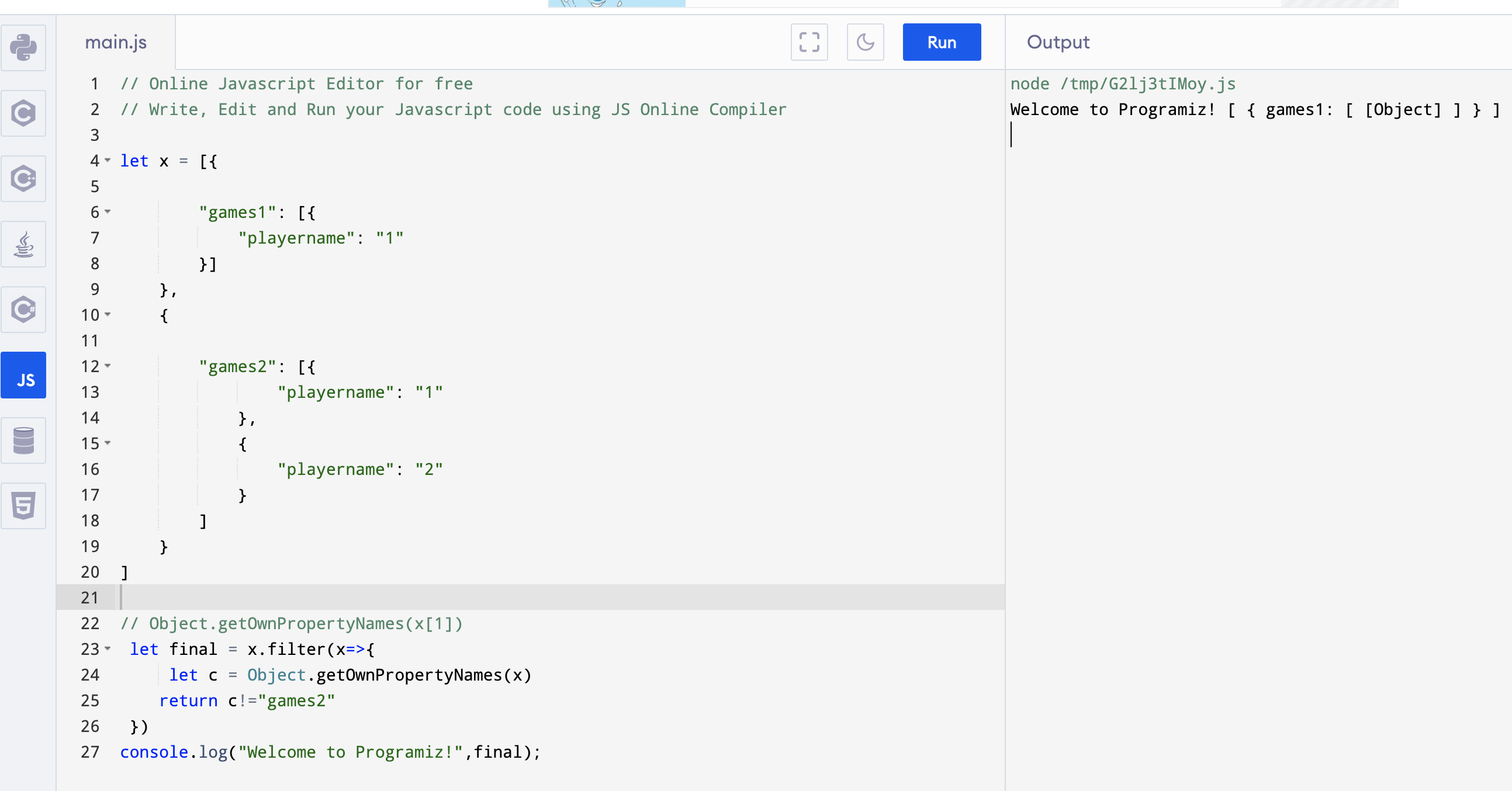This screenshot has height=791, width=1512.
Task: Enter fullscreen mode for the editor
Action: (x=809, y=42)
